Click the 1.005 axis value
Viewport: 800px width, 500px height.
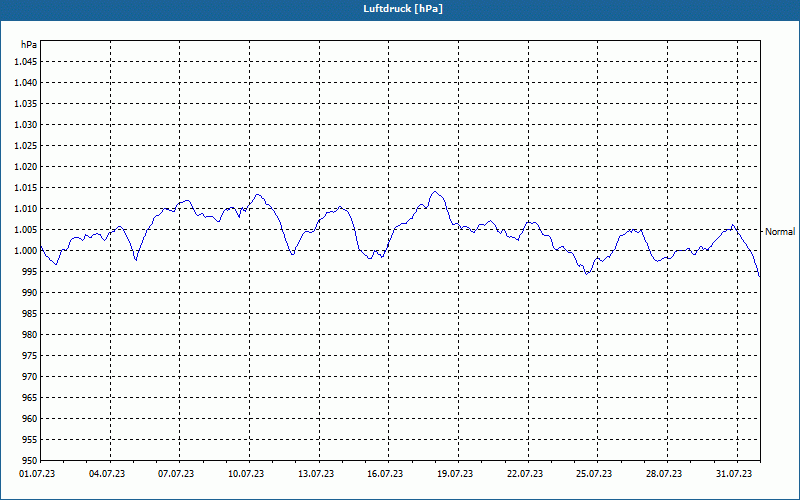26,230
